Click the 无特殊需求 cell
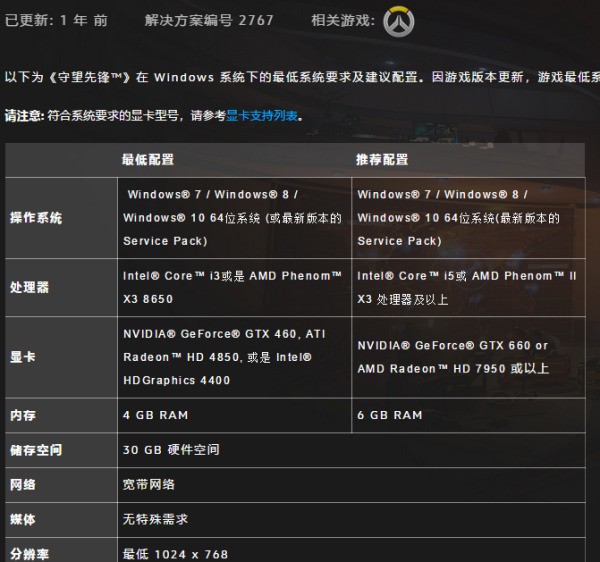600x562 pixels. click(x=351, y=520)
